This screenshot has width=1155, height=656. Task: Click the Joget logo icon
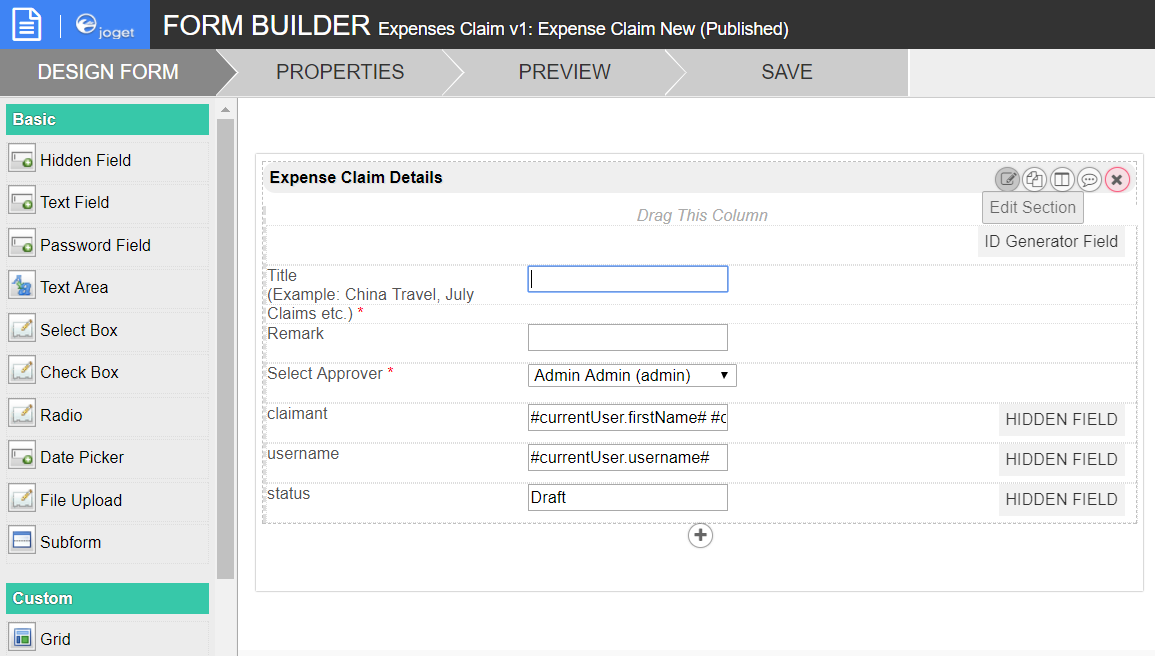[104, 25]
